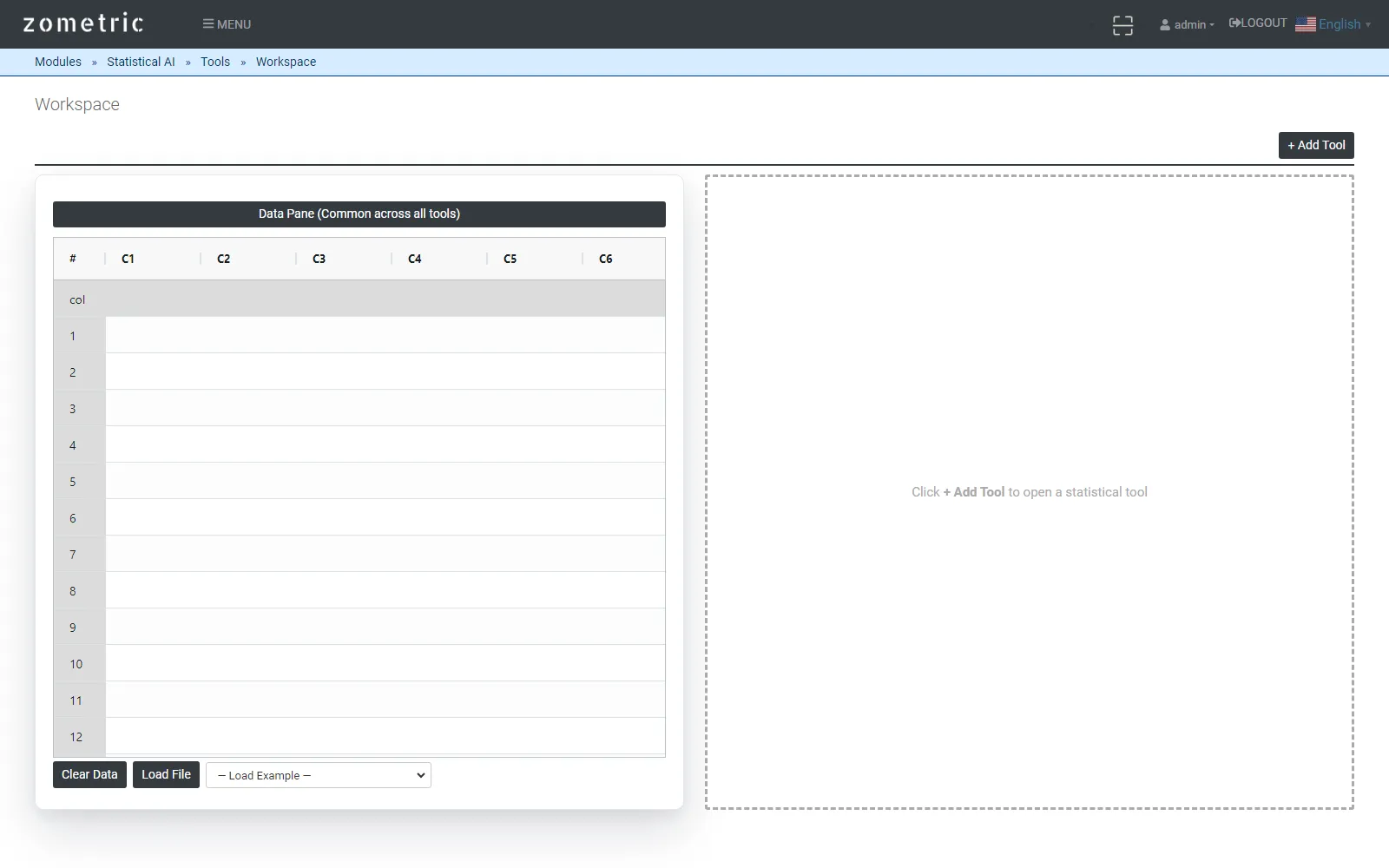The width and height of the screenshot is (1389, 868).
Task: Select column header C4
Action: point(439,259)
